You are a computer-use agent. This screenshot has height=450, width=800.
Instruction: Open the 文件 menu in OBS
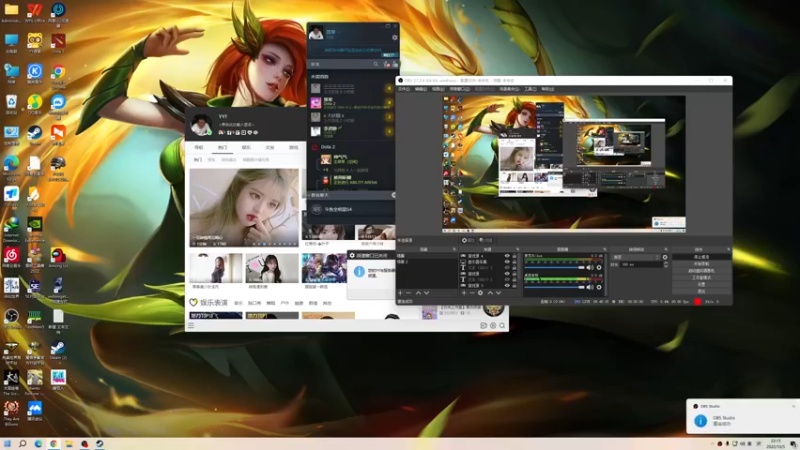(404, 89)
